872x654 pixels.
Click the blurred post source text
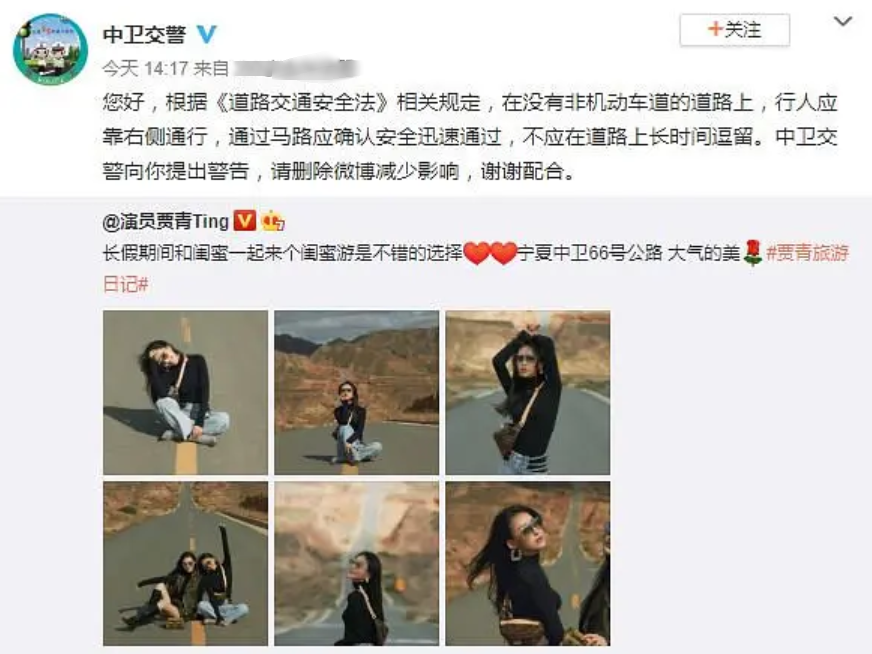[x=295, y=68]
